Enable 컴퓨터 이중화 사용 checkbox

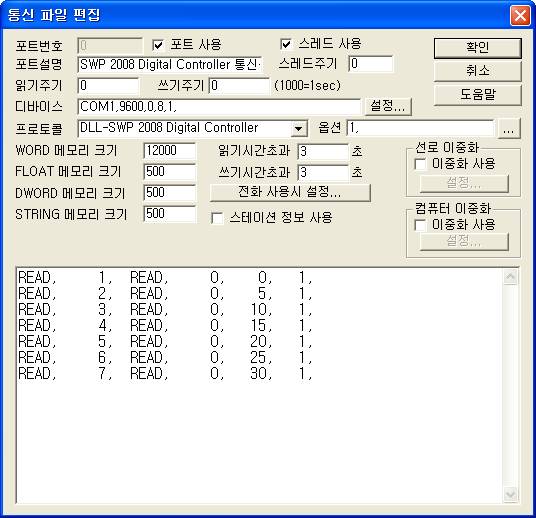click(x=420, y=225)
